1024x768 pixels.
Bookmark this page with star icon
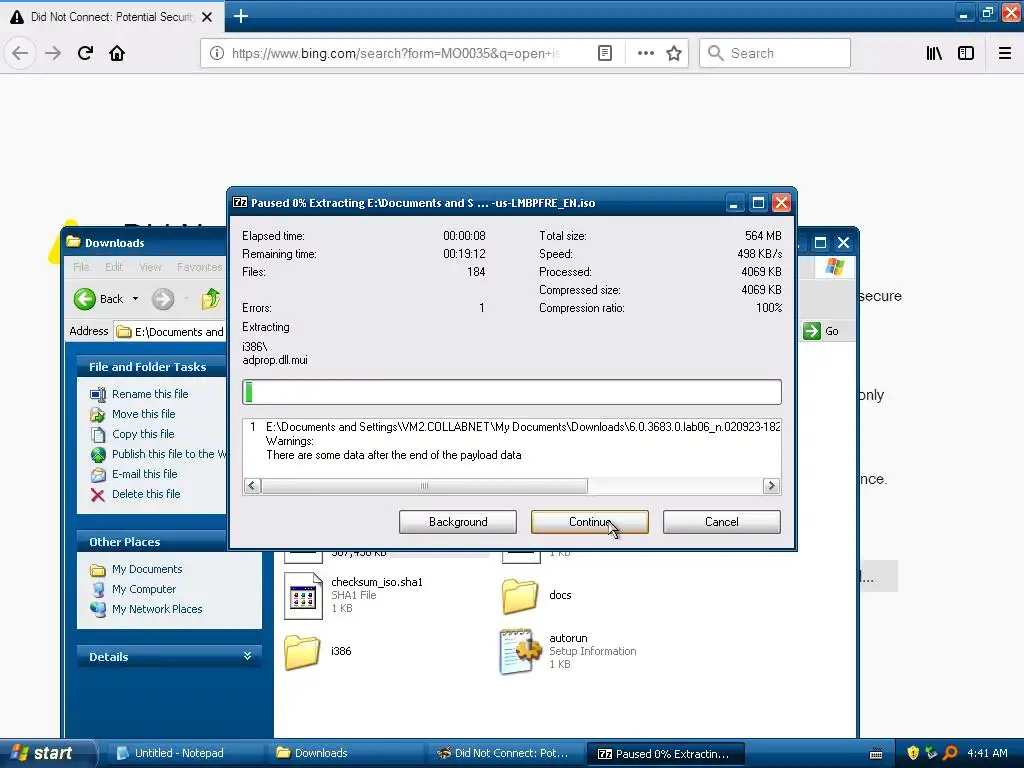point(674,53)
